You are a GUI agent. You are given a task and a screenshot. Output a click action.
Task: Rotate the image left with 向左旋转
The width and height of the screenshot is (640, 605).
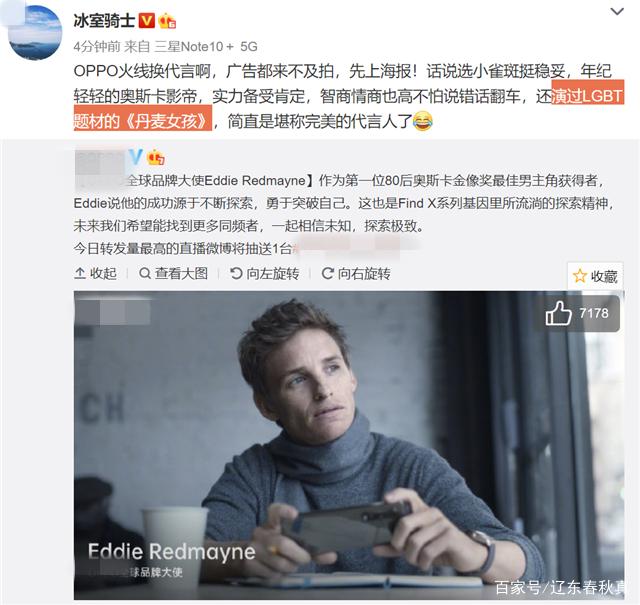[x=264, y=274]
